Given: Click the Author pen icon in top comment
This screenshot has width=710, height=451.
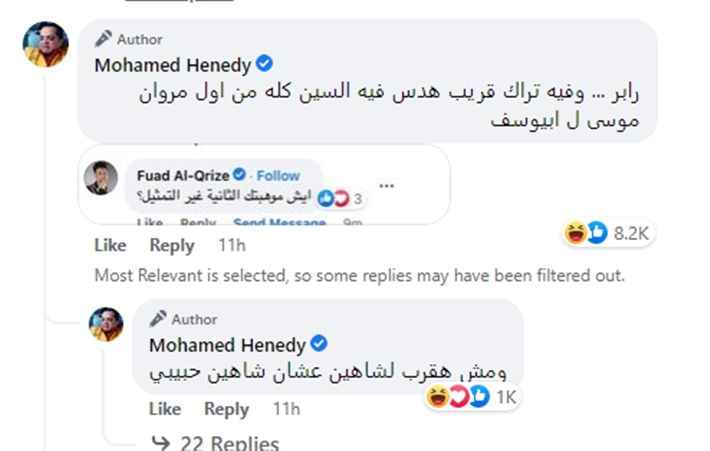Looking at the screenshot, I should [x=103, y=38].
